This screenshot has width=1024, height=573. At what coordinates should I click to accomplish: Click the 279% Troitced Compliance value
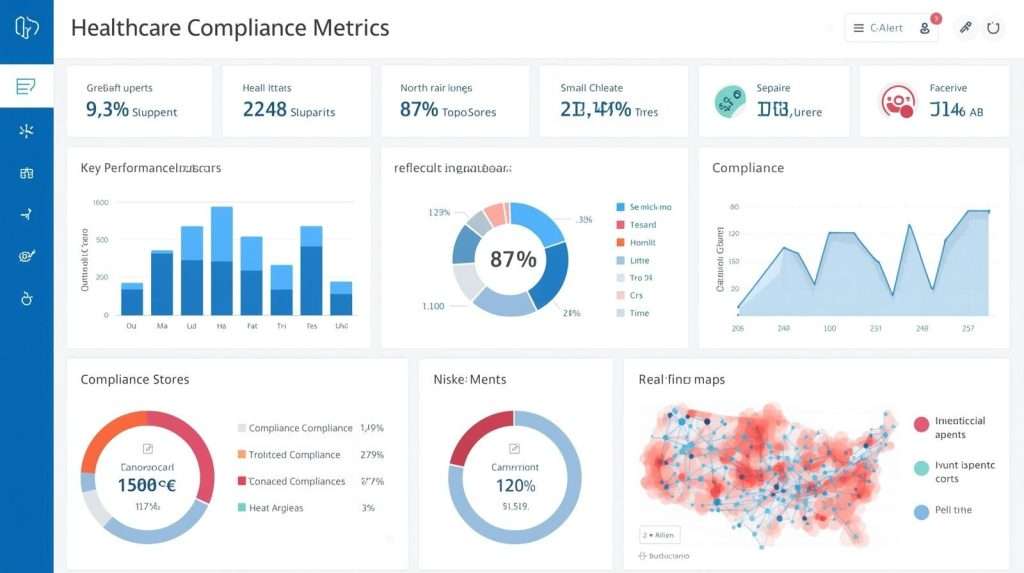[372, 455]
